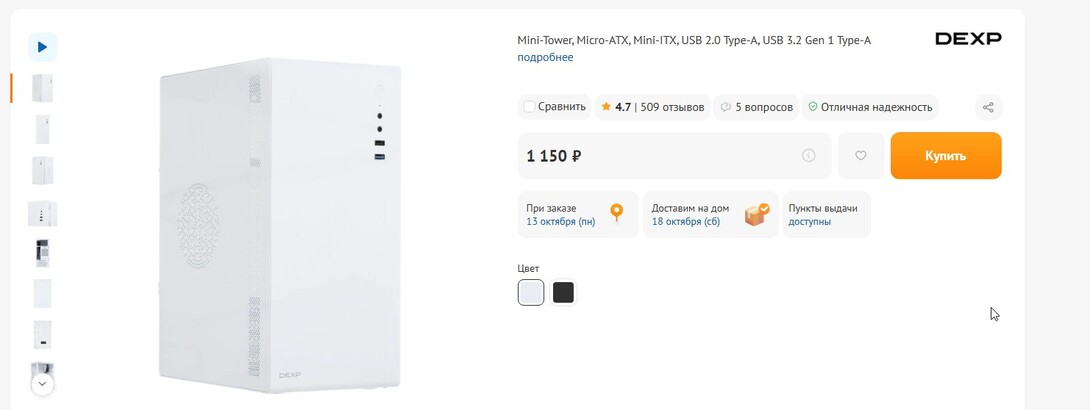Click the orange location pin icon
This screenshot has height=410, width=1090.
(616, 213)
